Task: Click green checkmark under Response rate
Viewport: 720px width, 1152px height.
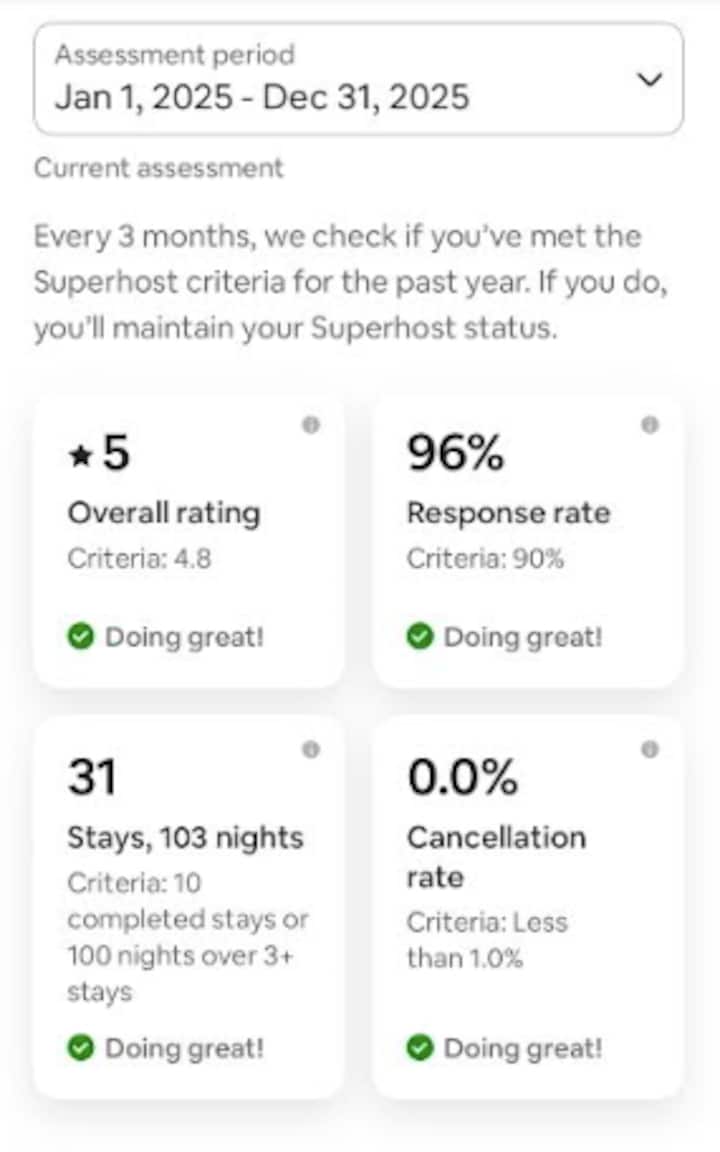Action: tap(420, 637)
